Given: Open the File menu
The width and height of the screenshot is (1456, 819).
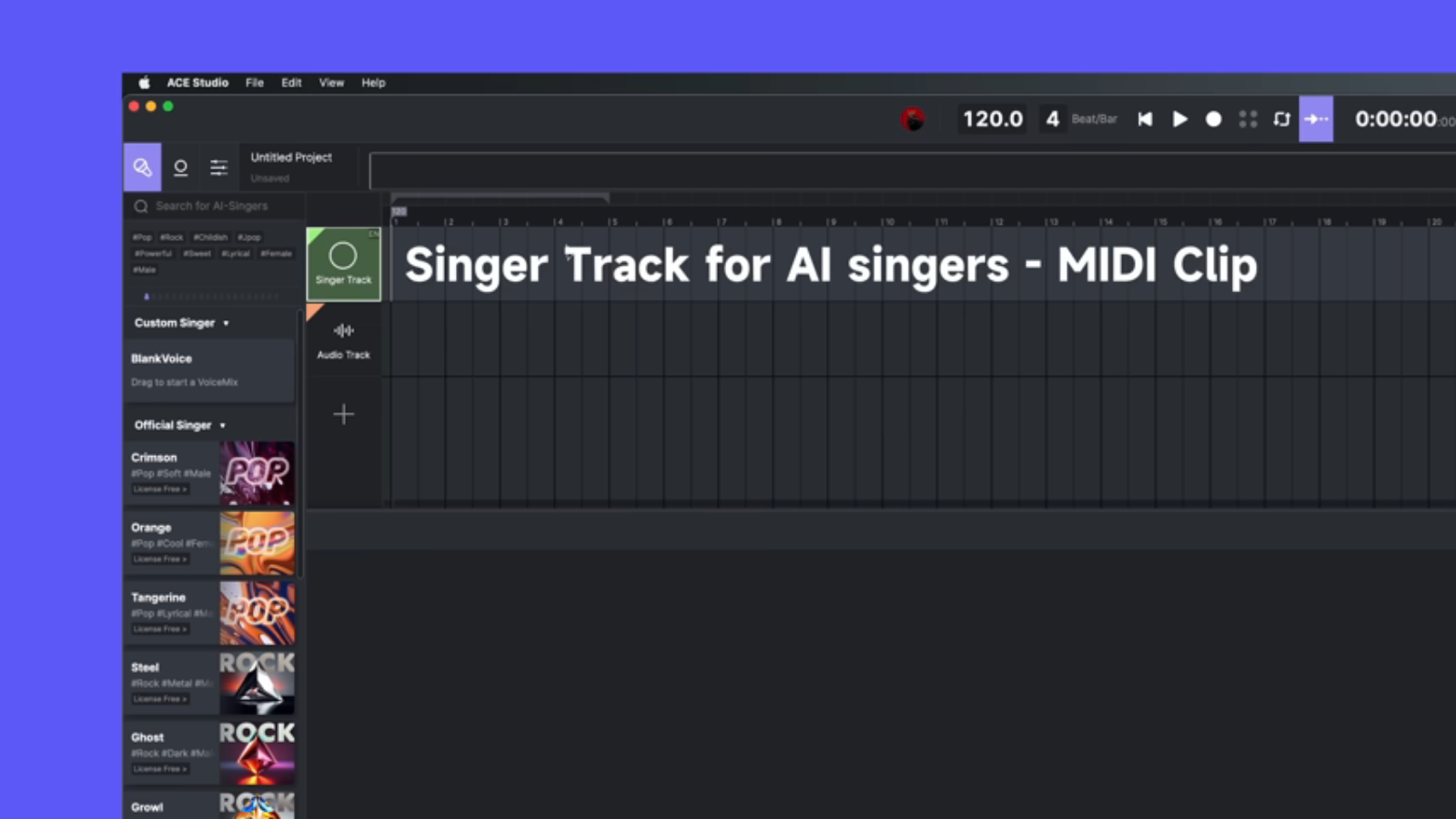Looking at the screenshot, I should pos(255,83).
